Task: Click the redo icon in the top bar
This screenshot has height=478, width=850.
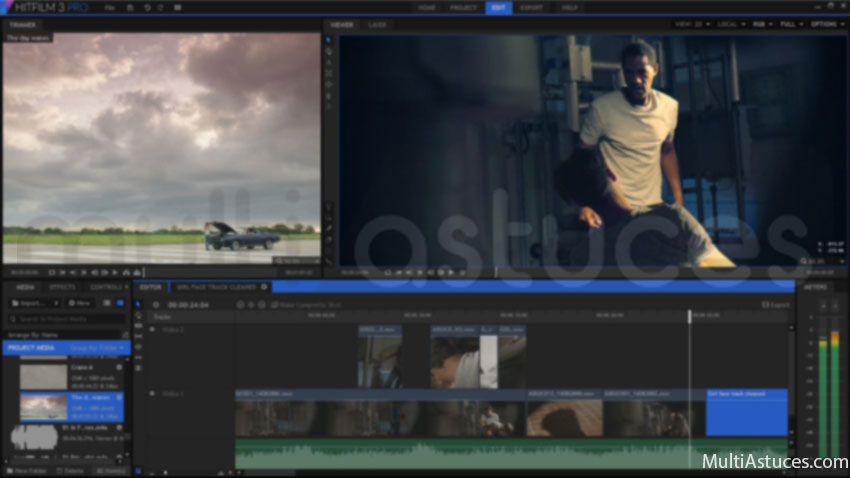Action: coord(162,7)
